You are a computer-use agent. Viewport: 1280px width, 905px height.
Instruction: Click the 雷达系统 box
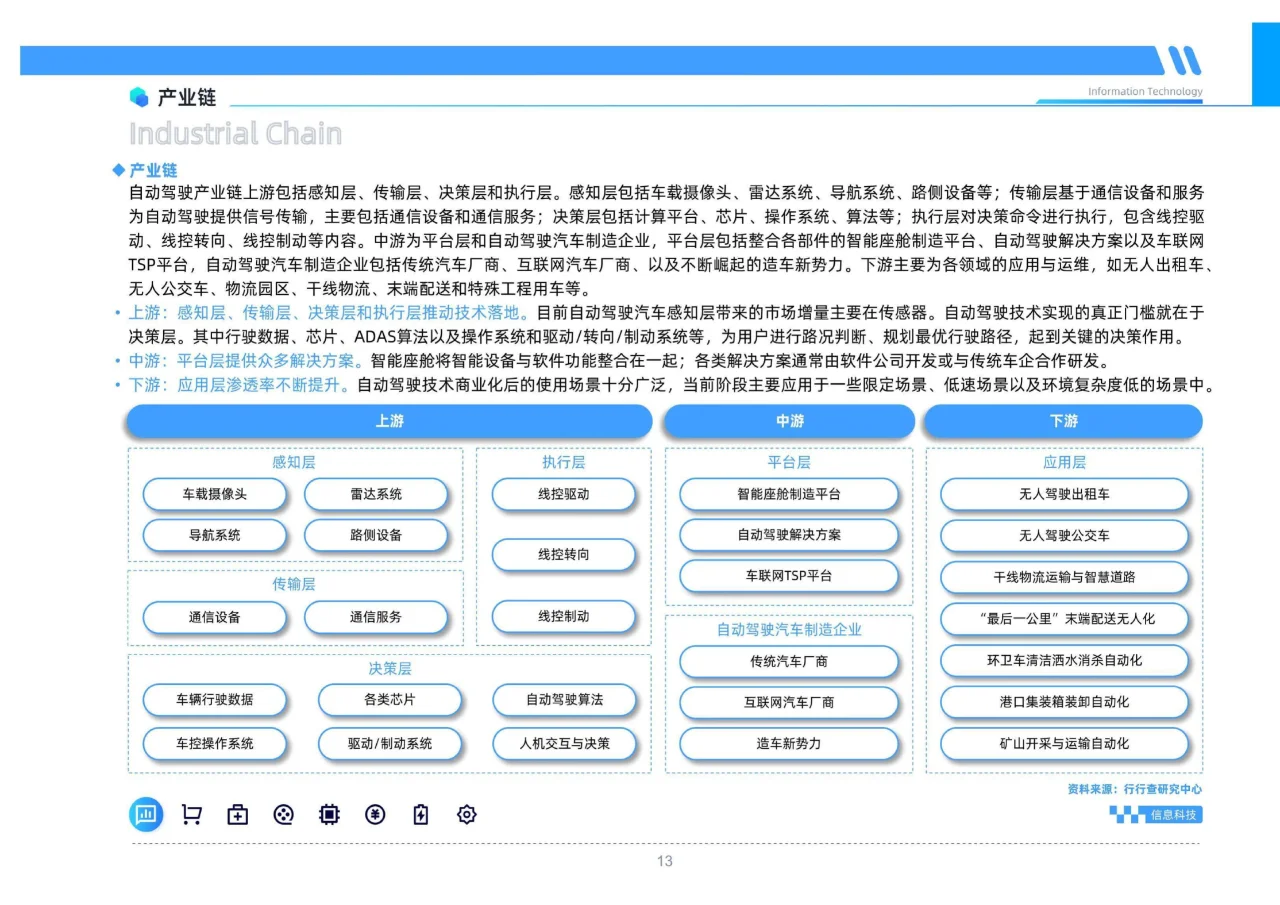[376, 494]
